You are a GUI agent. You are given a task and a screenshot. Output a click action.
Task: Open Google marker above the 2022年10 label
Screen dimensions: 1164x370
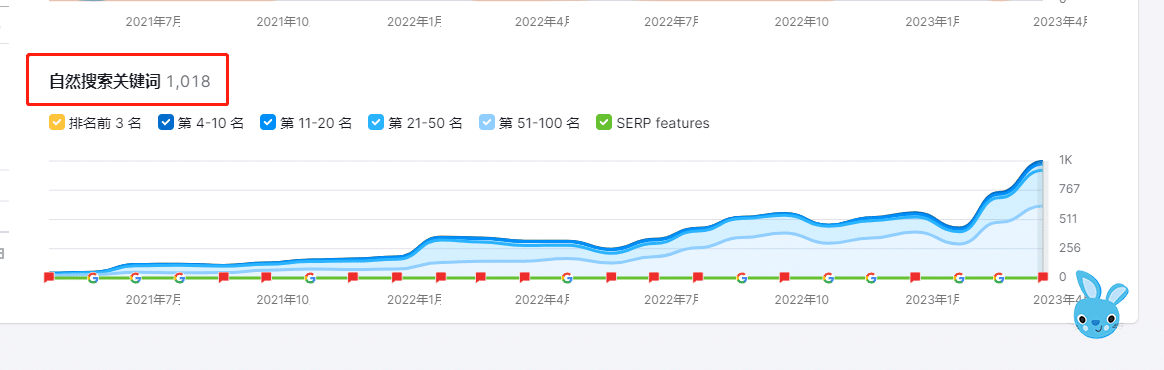[828, 277]
